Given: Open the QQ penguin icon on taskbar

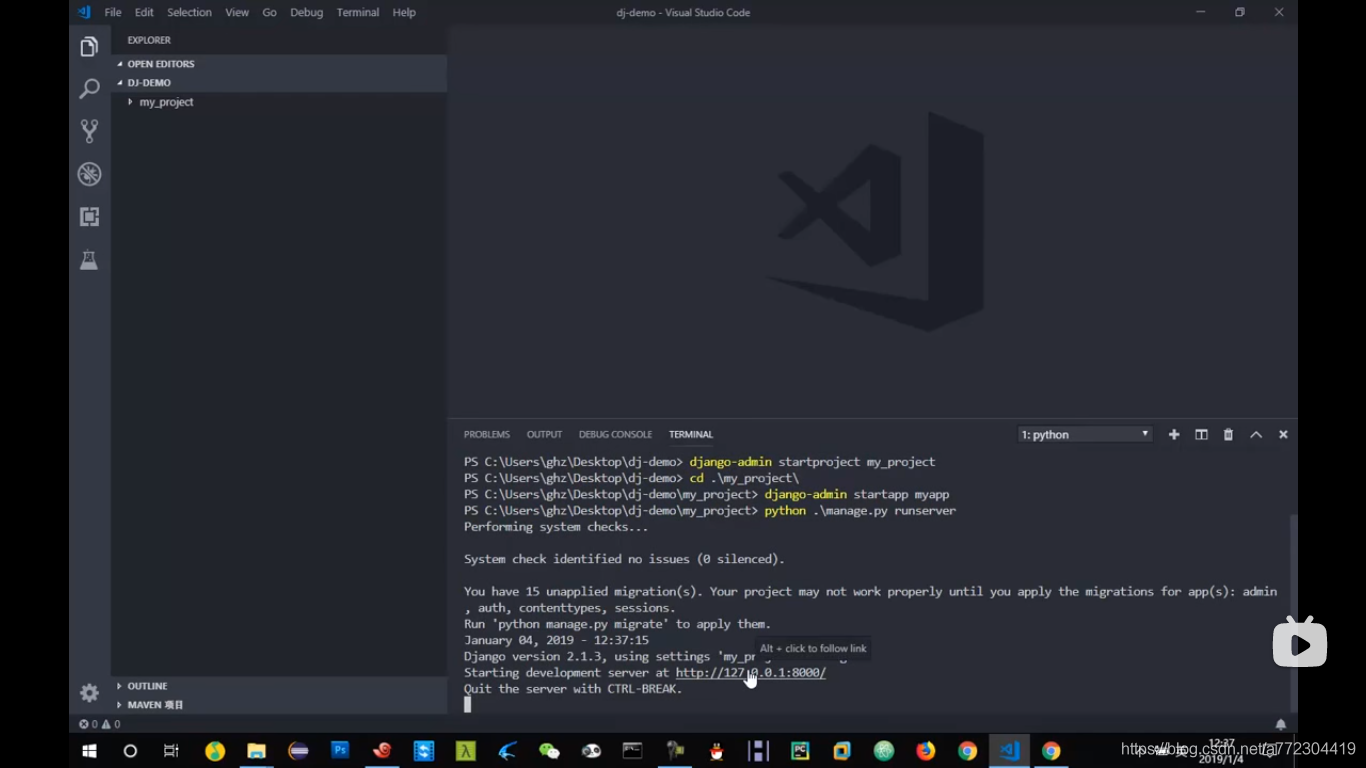Looking at the screenshot, I should click(717, 751).
